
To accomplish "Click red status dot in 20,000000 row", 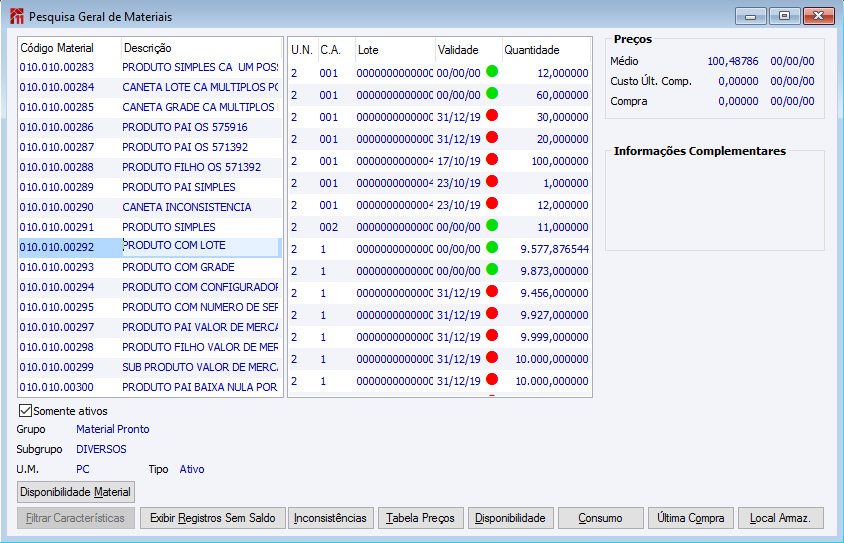I will (x=492, y=137).
